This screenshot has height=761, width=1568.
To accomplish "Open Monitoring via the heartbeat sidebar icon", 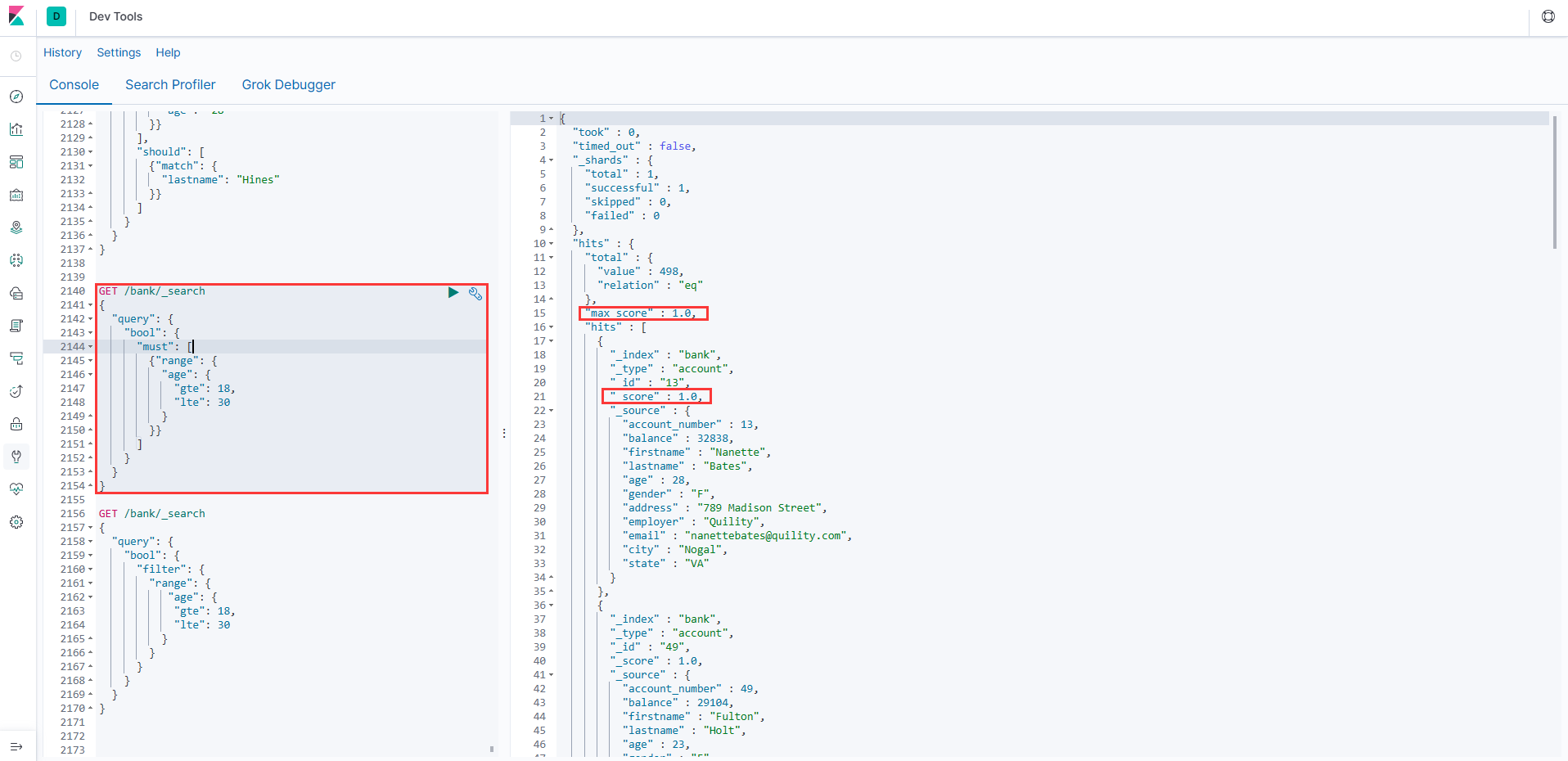I will (x=16, y=489).
